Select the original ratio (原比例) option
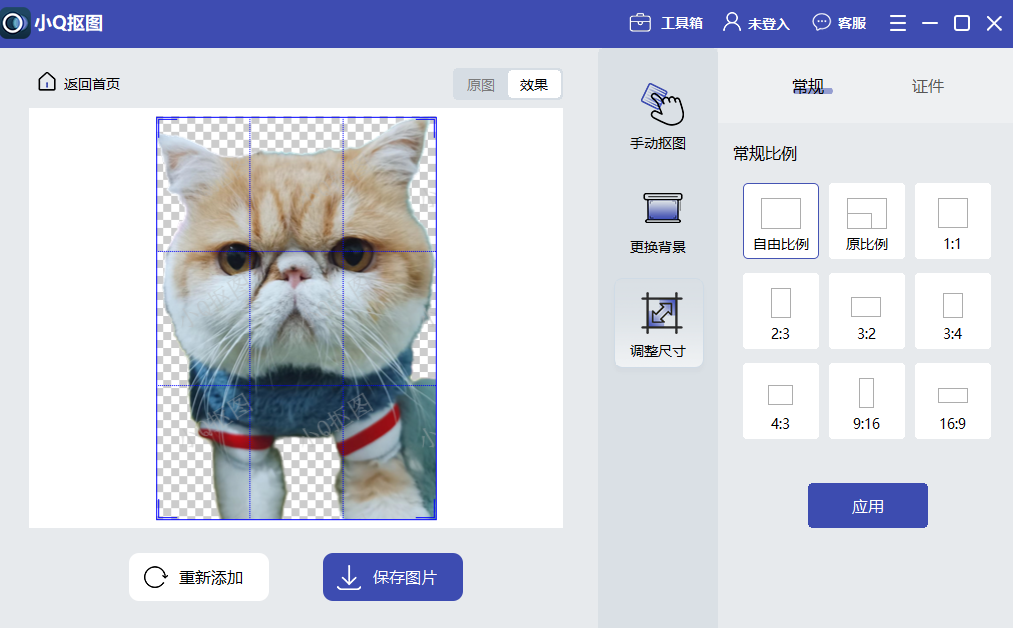The height and width of the screenshot is (628, 1013). tap(866, 221)
